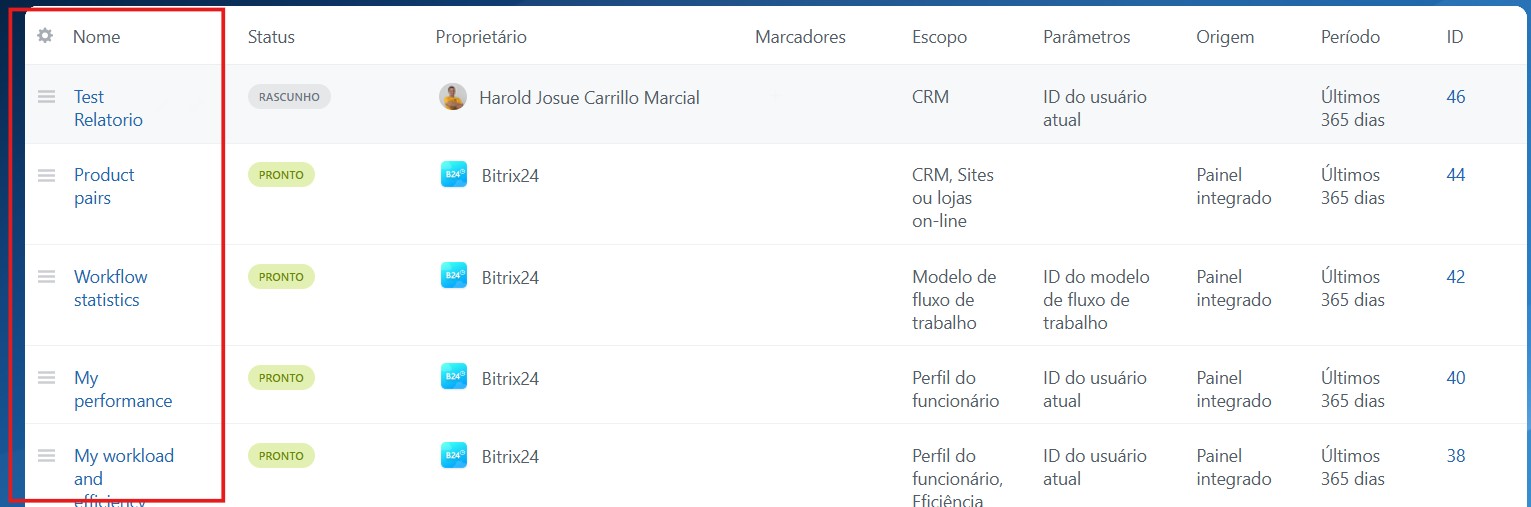Open the grid settings gear icon
This screenshot has height=507, width=1531.
pyautogui.click(x=44, y=36)
